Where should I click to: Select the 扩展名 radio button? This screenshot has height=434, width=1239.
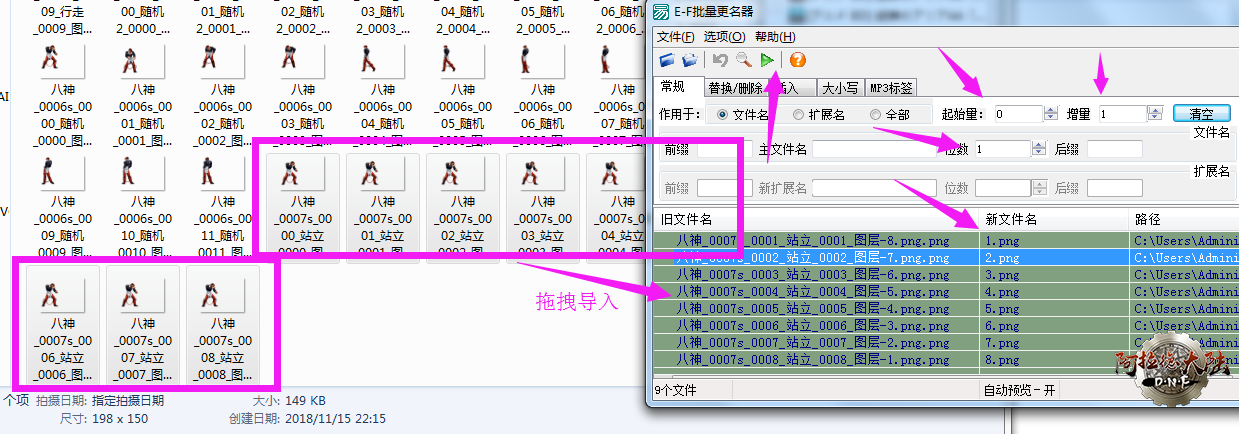click(798, 115)
